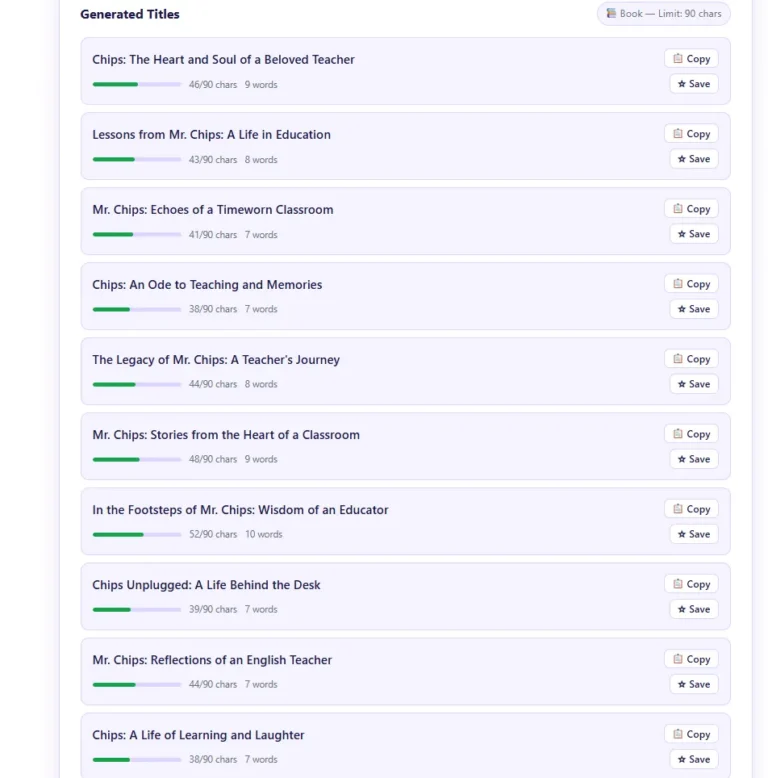Screen dimensions: 768x778
Task: Click star icon for 'An Ode to Teaching' title
Action: pos(682,309)
